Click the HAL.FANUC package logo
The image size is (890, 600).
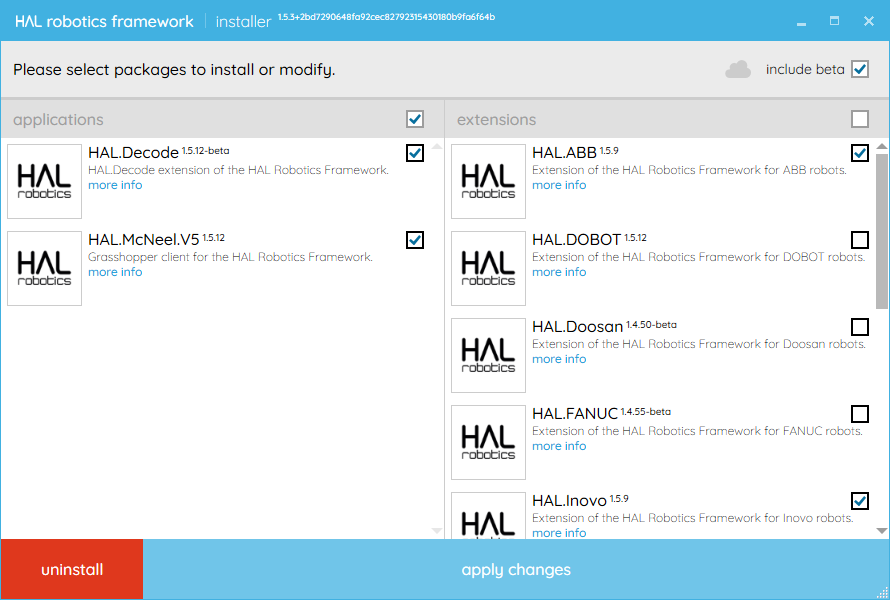(488, 442)
